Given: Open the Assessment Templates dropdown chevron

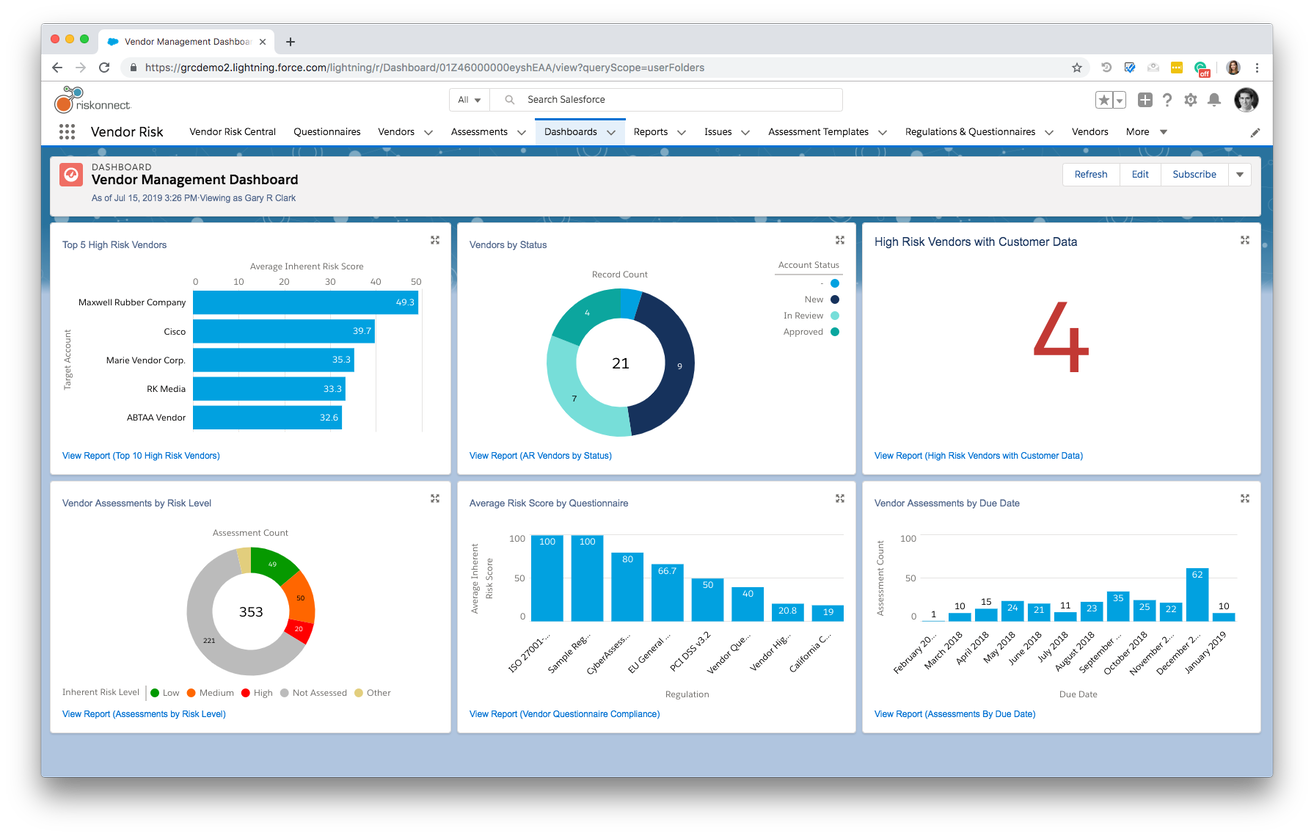Looking at the screenshot, I should 882,132.
